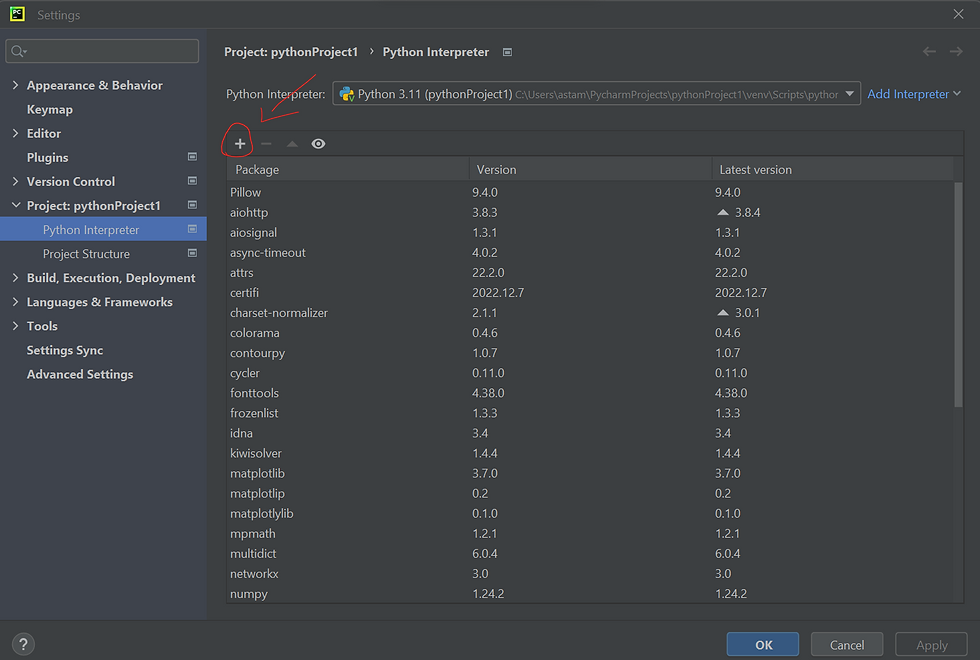The width and height of the screenshot is (980, 660).
Task: Click the OK button
Action: coord(762,644)
